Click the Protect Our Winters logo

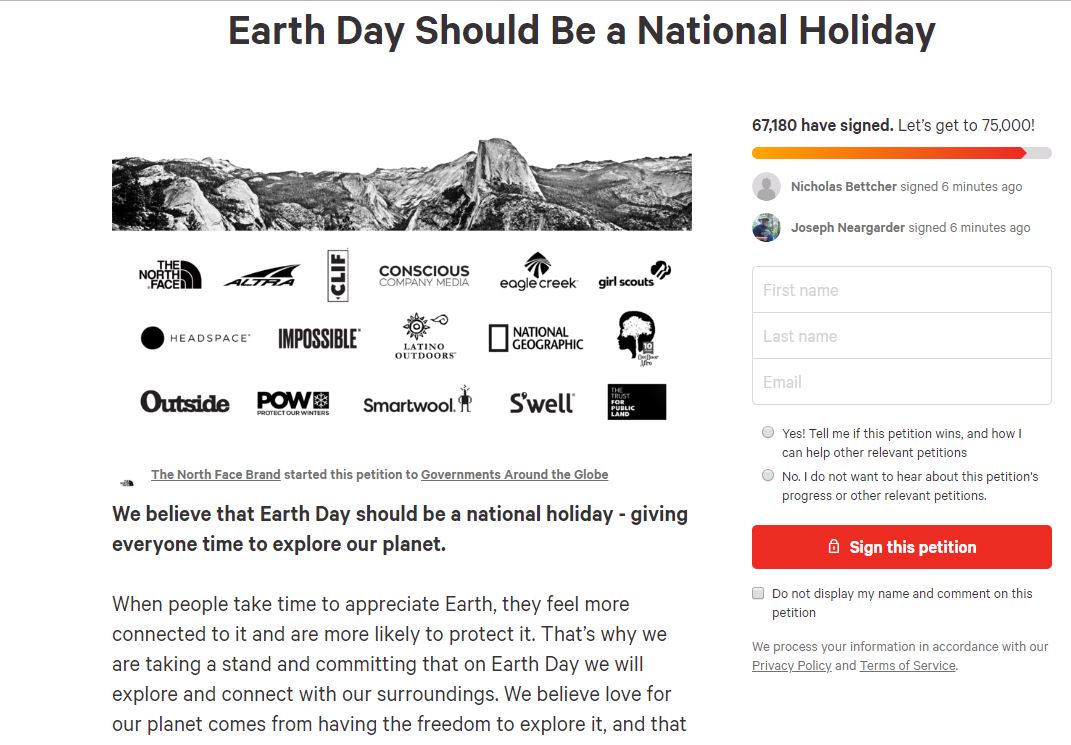click(293, 402)
